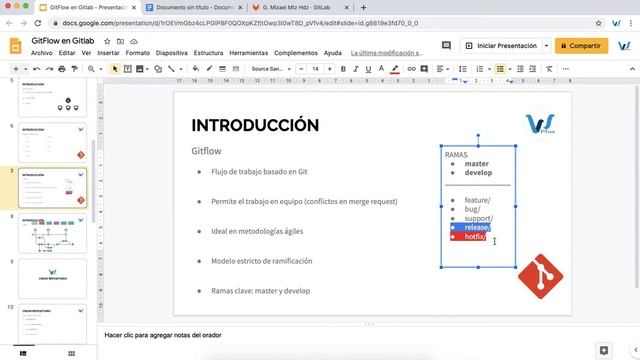640x360 pixels.
Task: Change the text color with the A icon
Action: click(x=381, y=69)
